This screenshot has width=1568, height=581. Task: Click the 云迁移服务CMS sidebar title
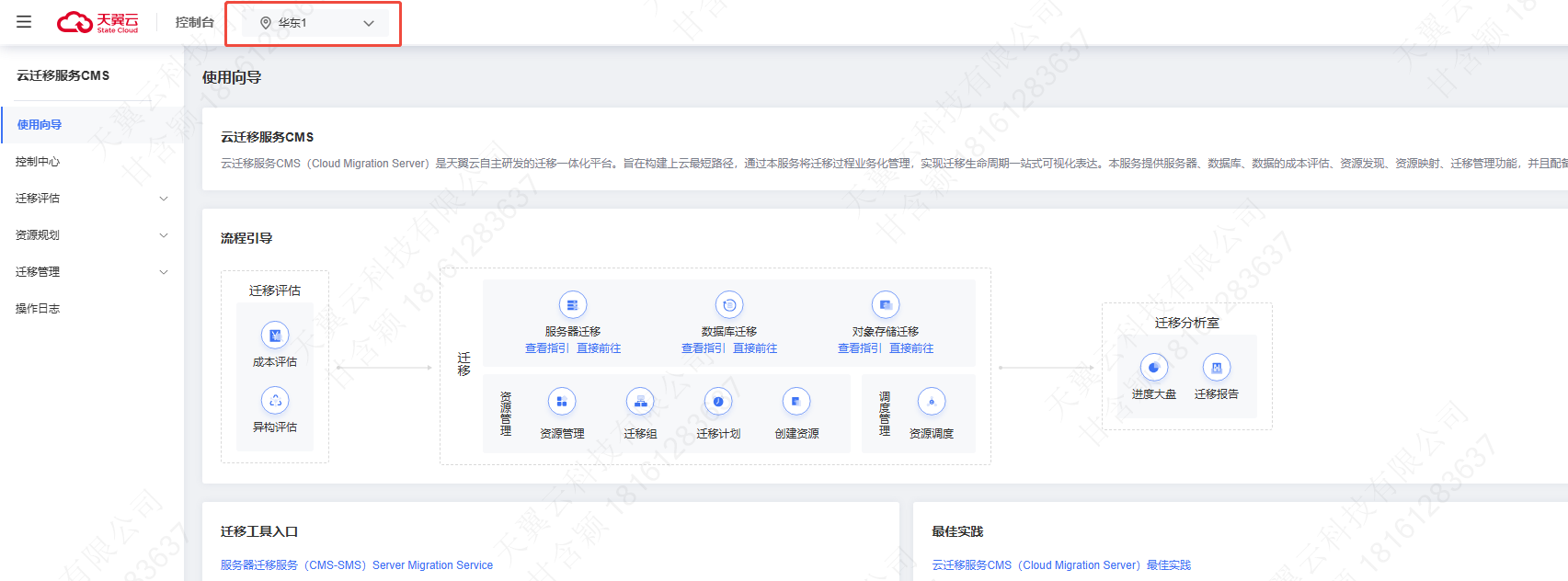point(63,75)
